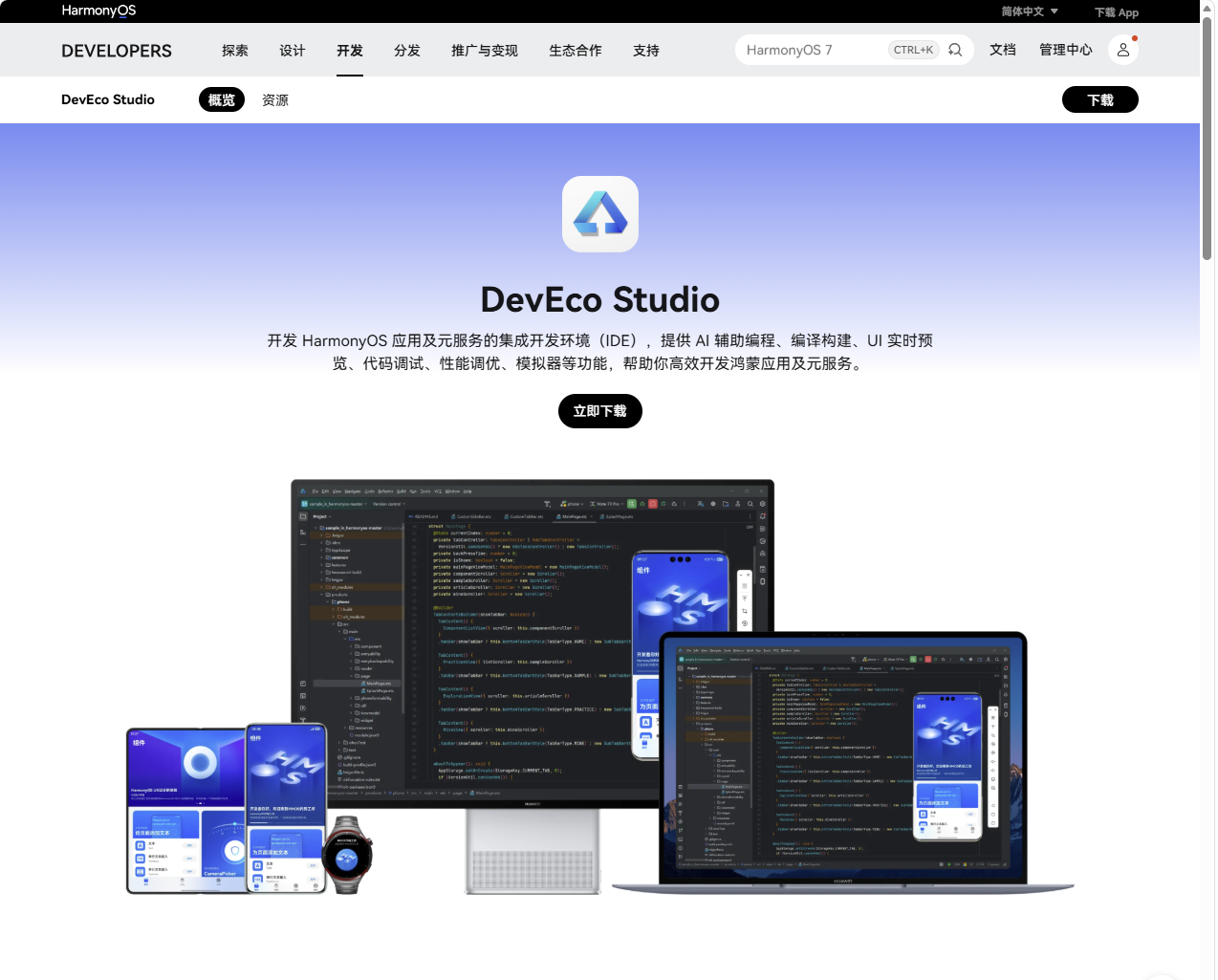Click the HarmonyOS logo in top bar
Image resolution: width=1218 pixels, height=980 pixels.
[x=98, y=11]
